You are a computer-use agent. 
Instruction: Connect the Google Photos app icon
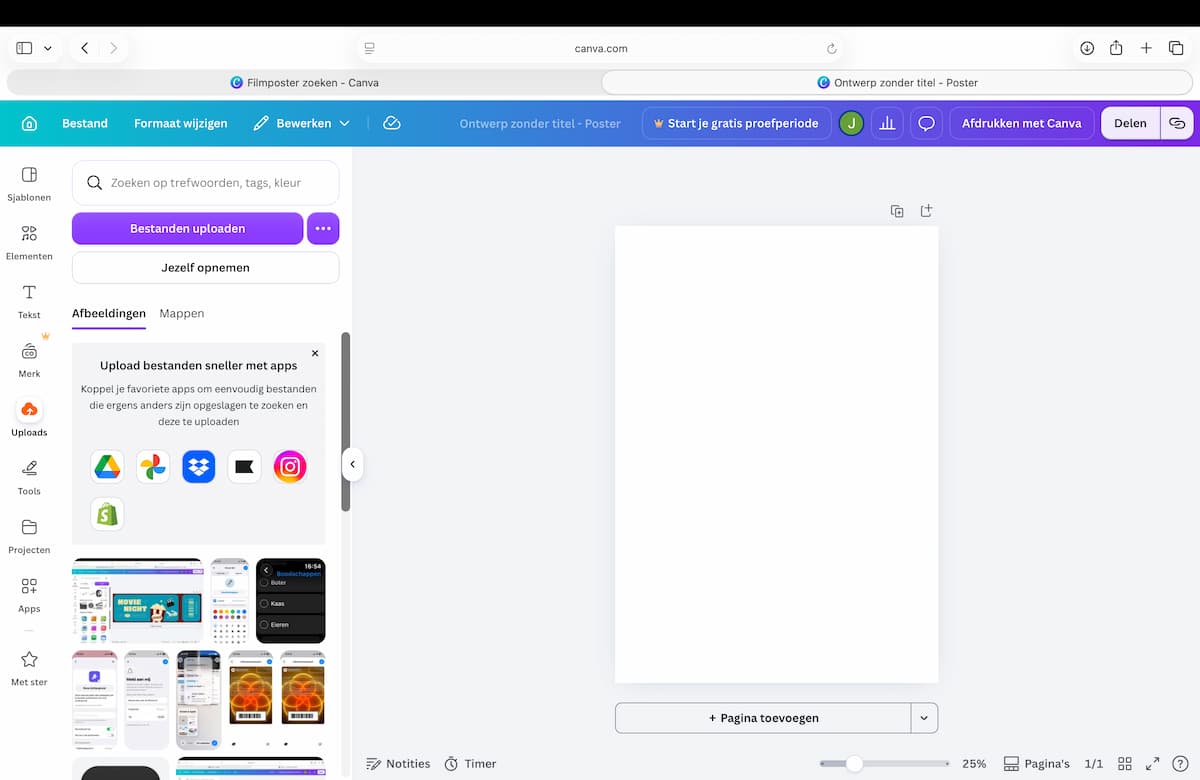153,466
